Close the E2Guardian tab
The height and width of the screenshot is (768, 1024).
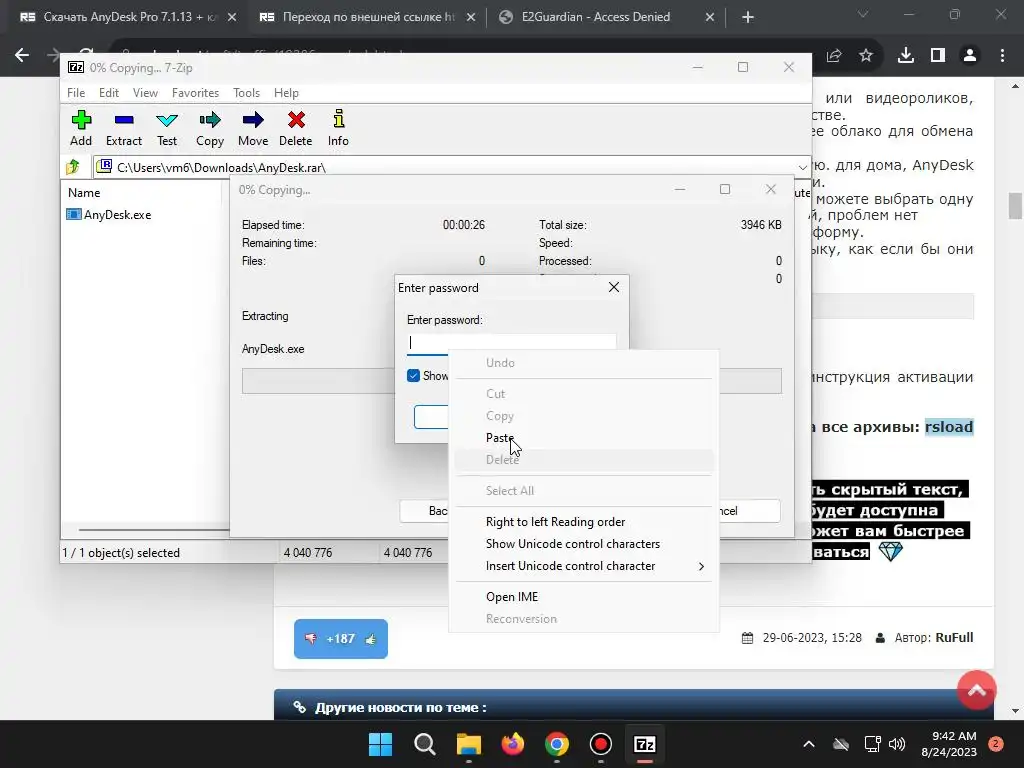click(709, 18)
